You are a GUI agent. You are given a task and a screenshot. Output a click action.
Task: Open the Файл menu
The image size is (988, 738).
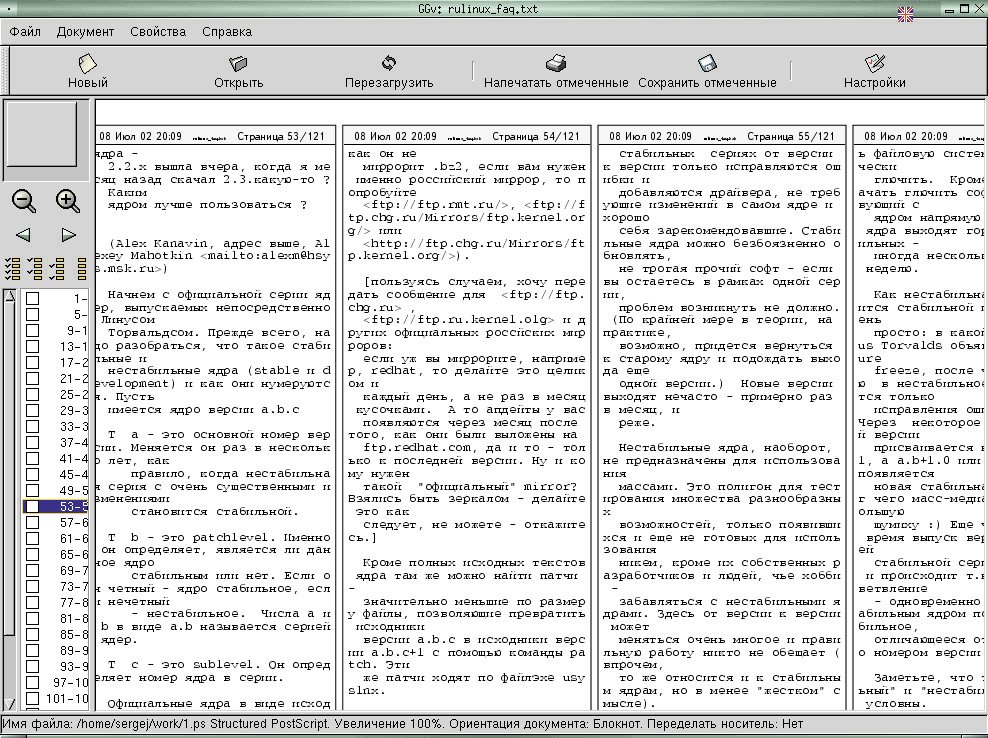coord(25,32)
